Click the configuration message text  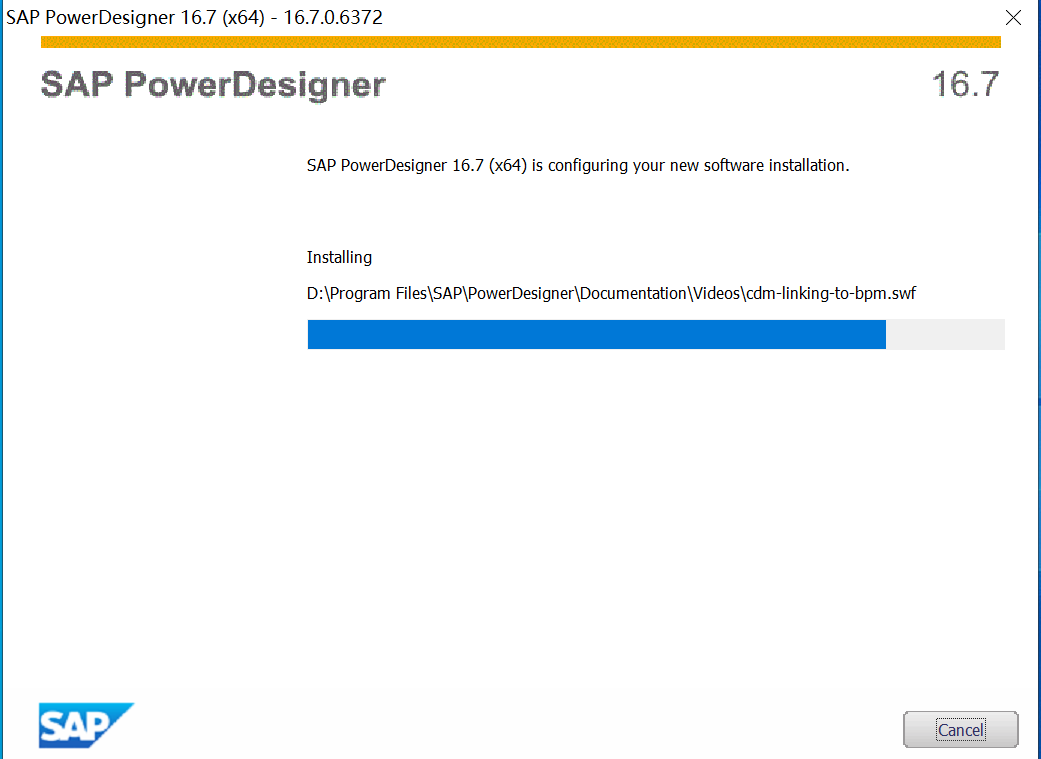point(578,165)
